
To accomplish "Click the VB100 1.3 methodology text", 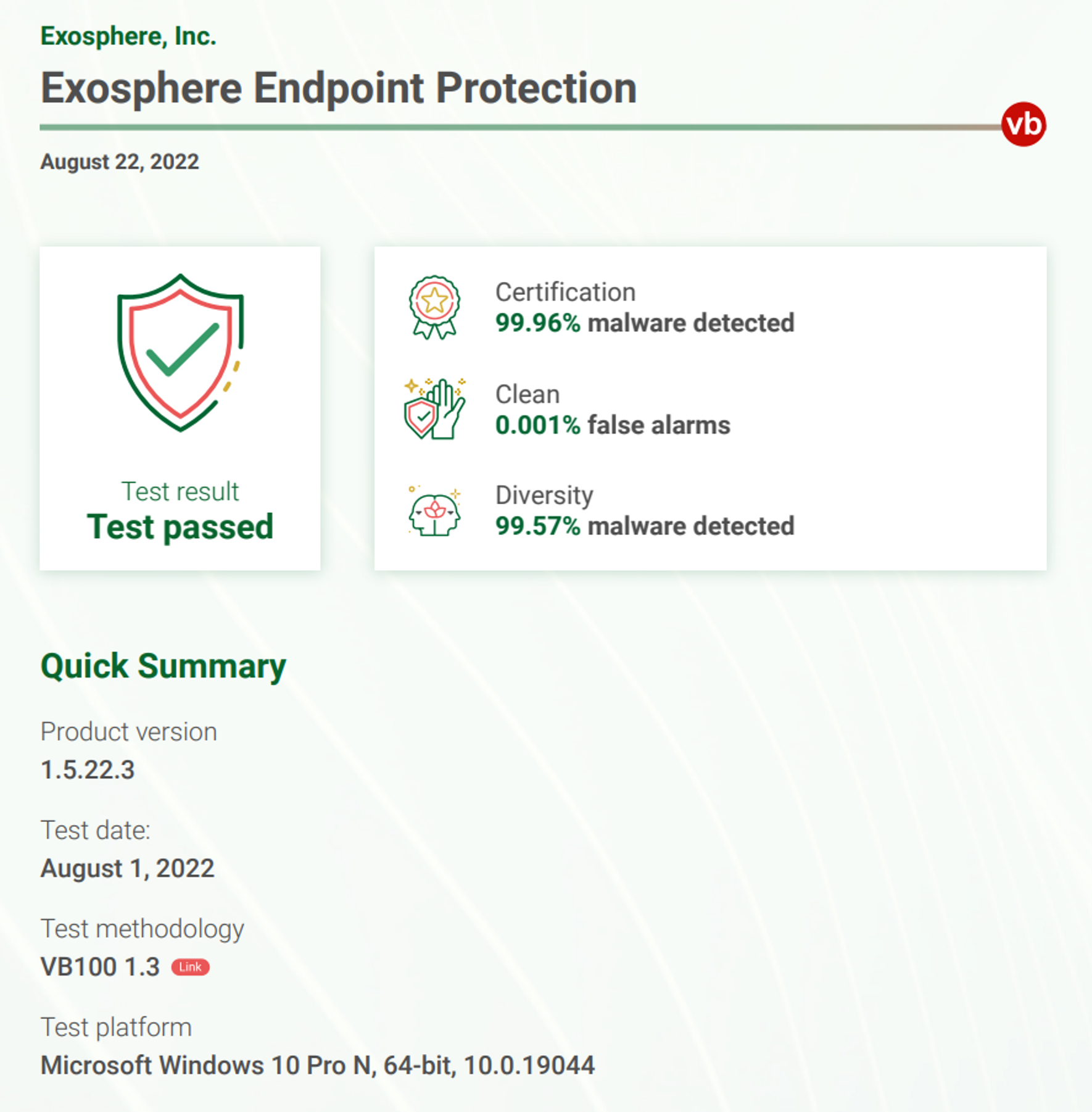I will click(100, 967).
